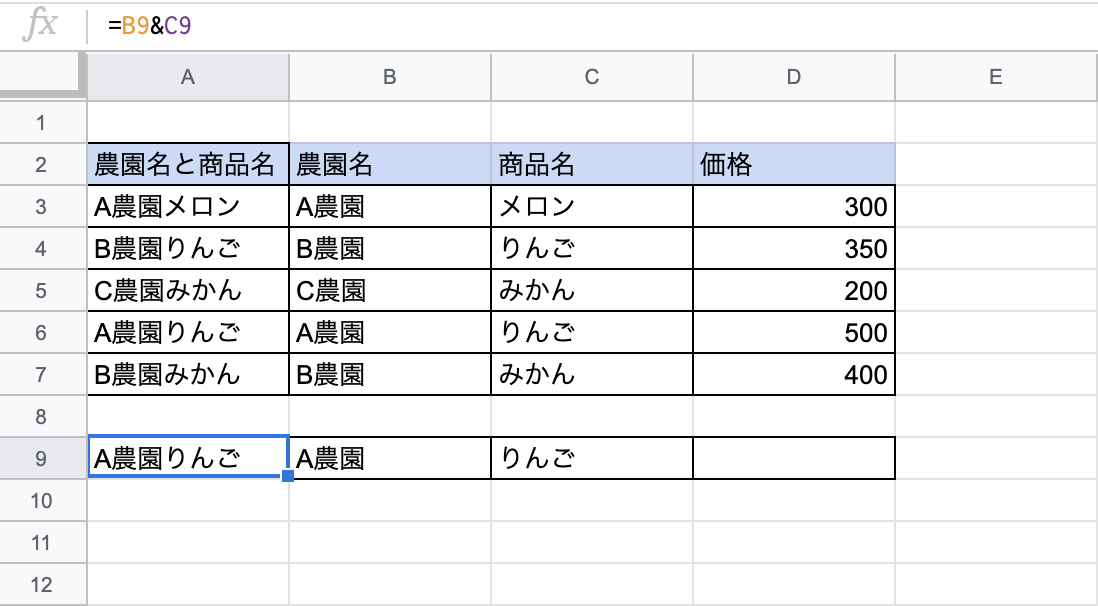Click the fx function icon

[40, 25]
